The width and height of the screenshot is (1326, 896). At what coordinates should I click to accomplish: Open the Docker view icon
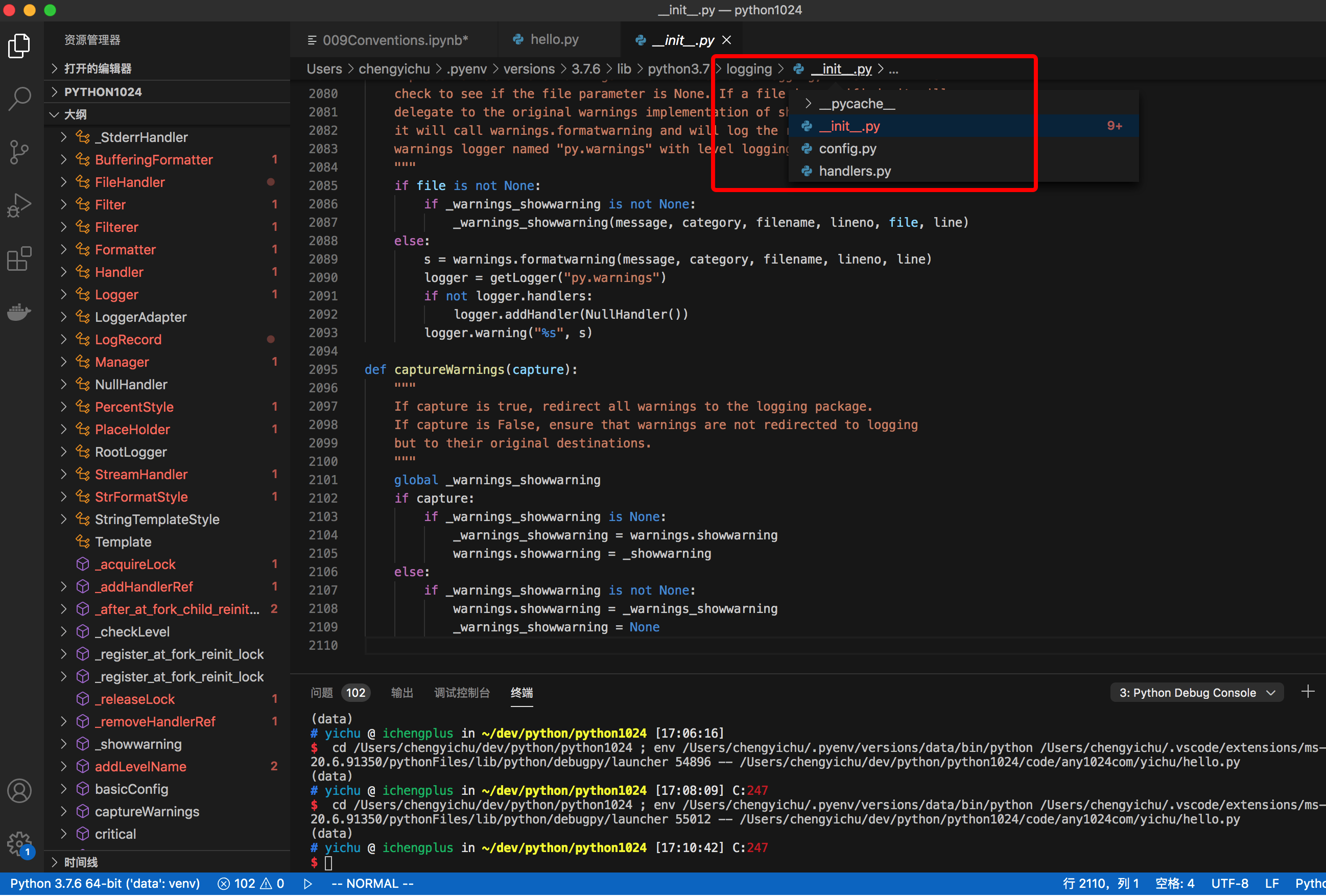click(19, 312)
